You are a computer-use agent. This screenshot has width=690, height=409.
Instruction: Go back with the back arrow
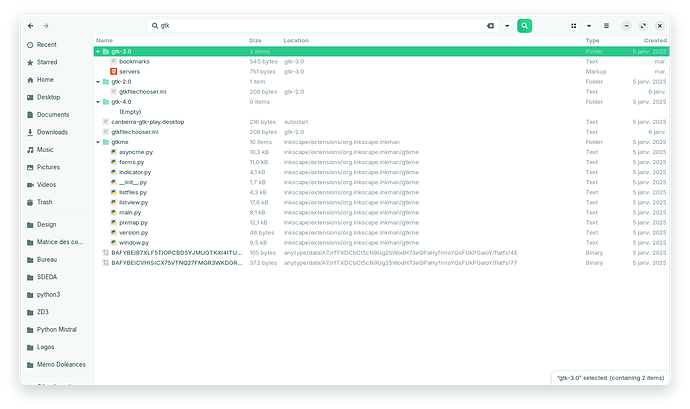(x=30, y=26)
